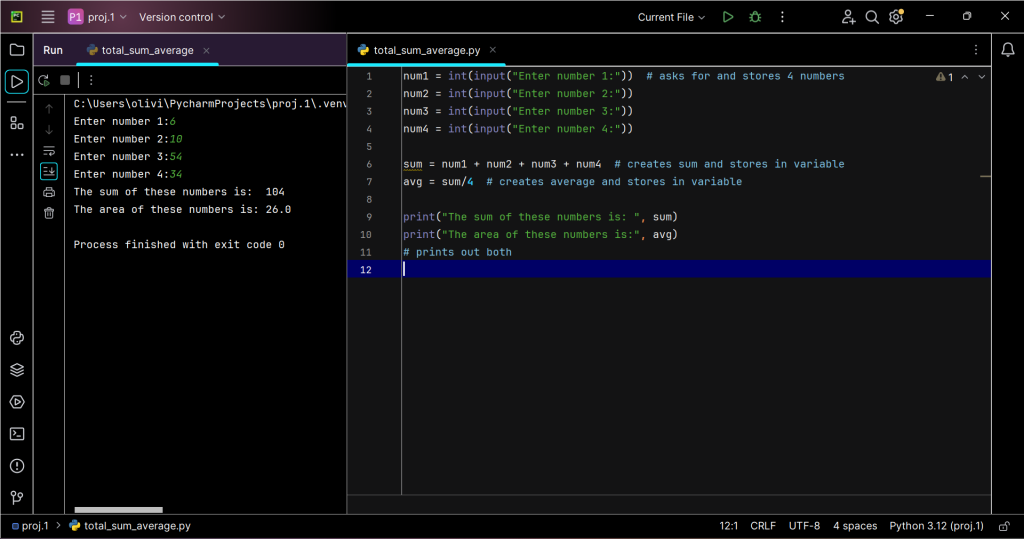Toggle scroll to end in console
The width and height of the screenshot is (1024, 539).
(49, 171)
